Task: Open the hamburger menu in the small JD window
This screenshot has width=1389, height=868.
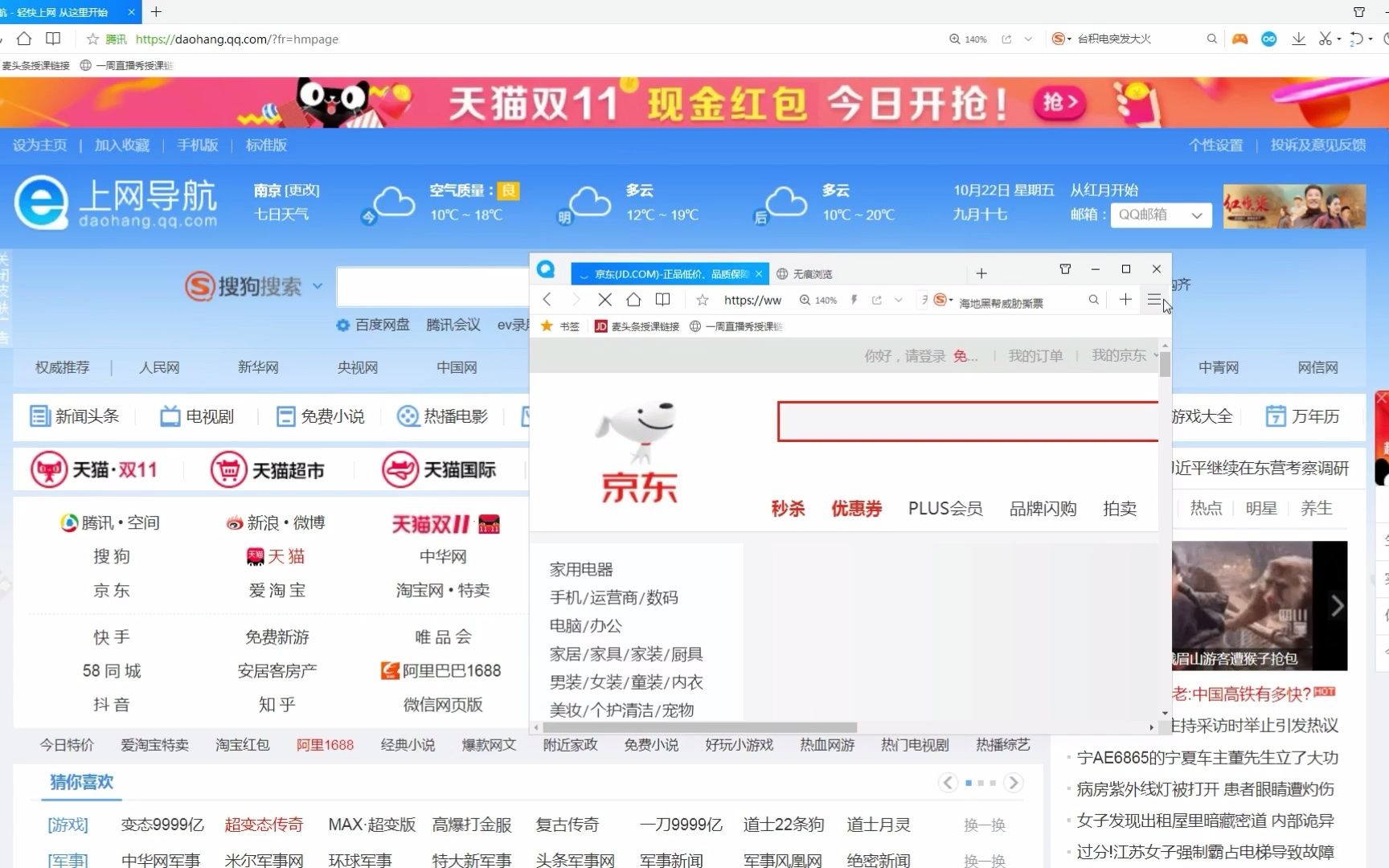Action: tap(1154, 300)
